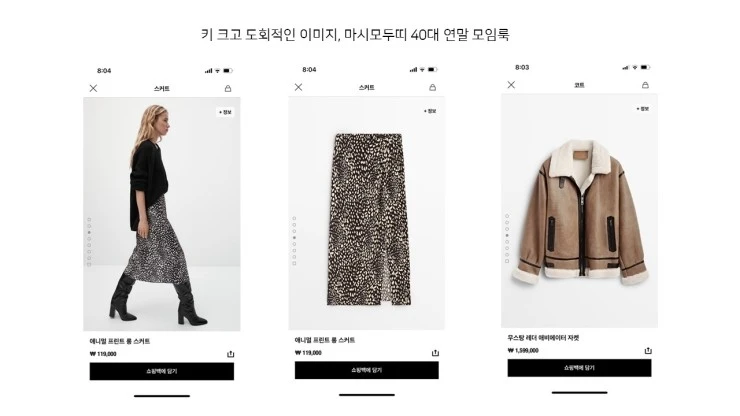Add ₩1,599,000 aviator jacket to shopping bag
The image size is (740, 416).
[580, 368]
